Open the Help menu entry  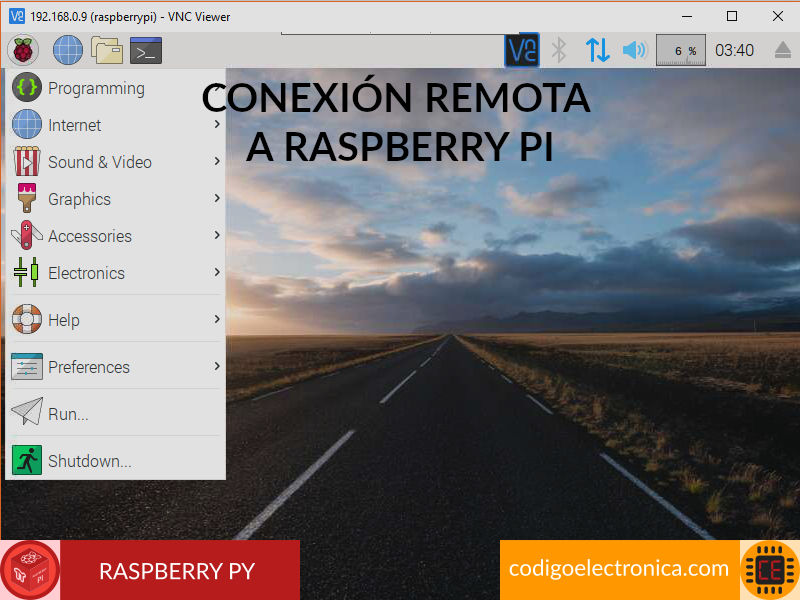(116, 319)
